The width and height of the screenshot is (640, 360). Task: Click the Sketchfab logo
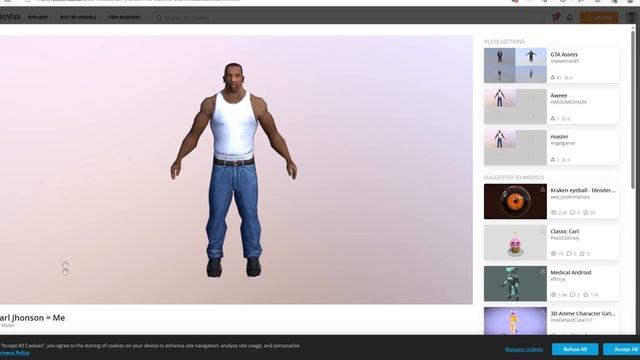[x=10, y=17]
